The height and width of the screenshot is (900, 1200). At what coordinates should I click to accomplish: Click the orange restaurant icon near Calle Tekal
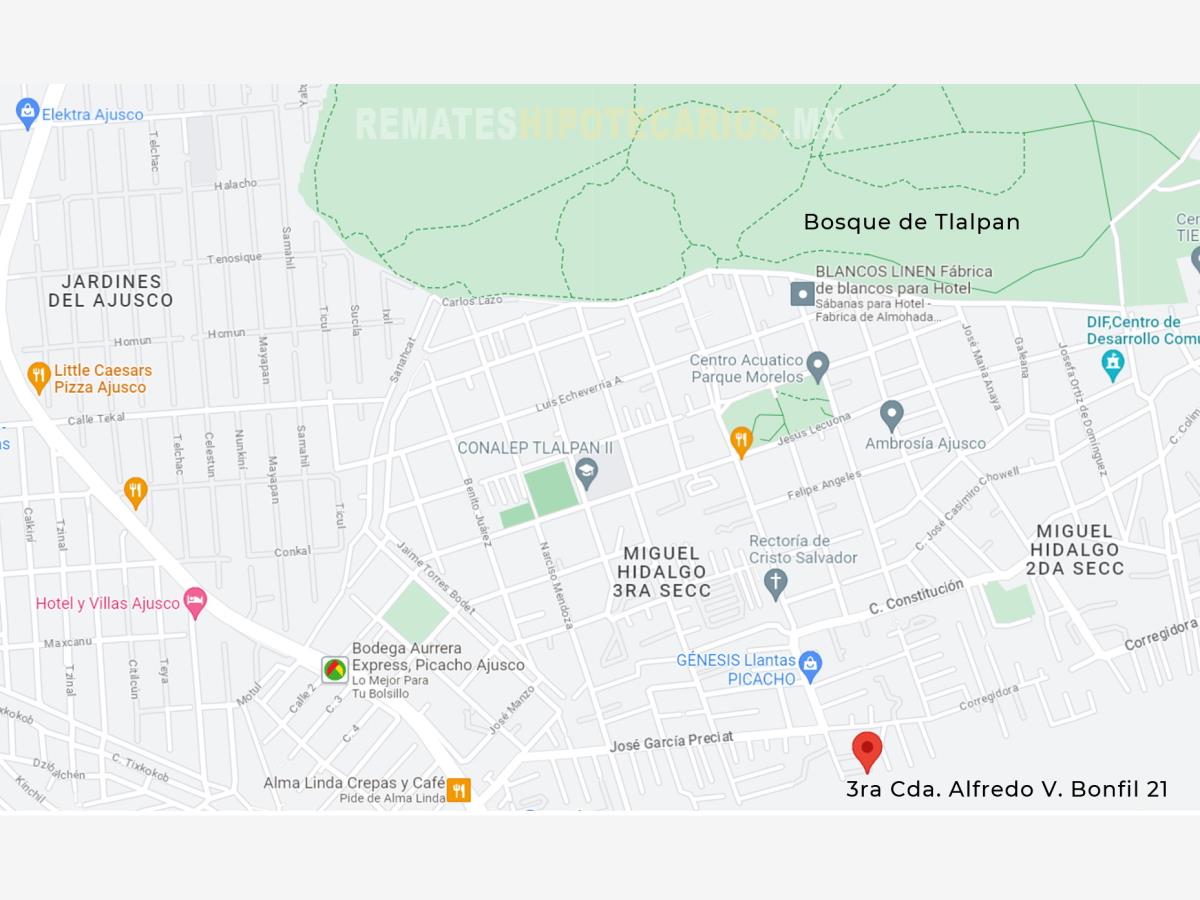pyautogui.click(x=136, y=492)
